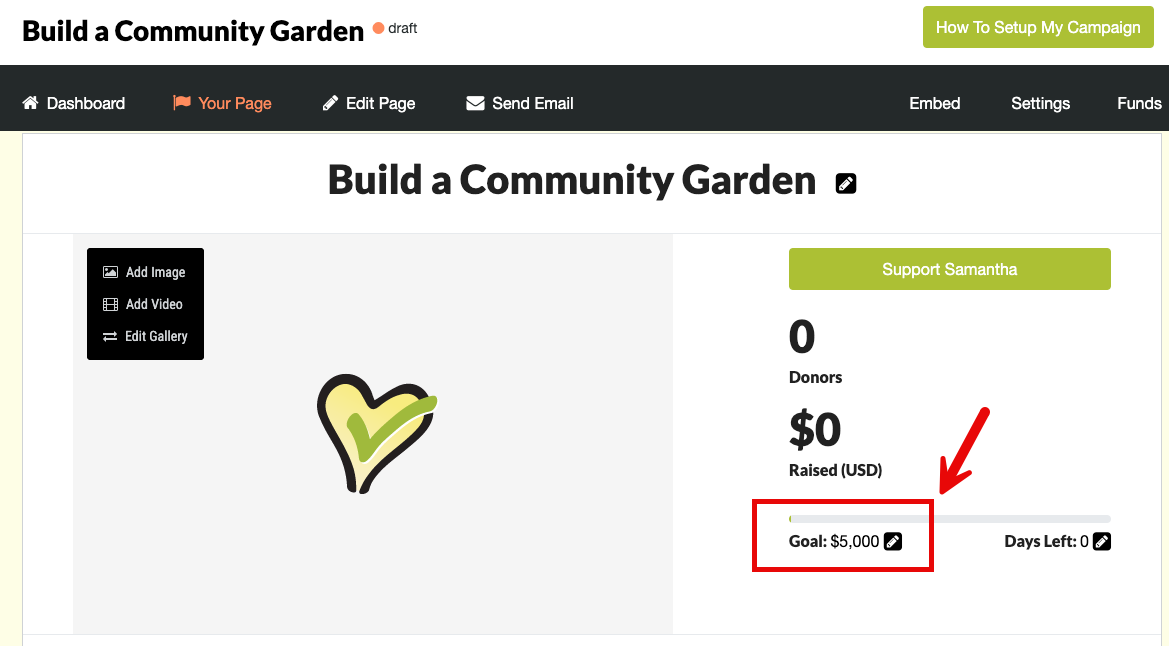Click the Add Image text link
Screen dimensions: 1169x646
click(x=155, y=272)
